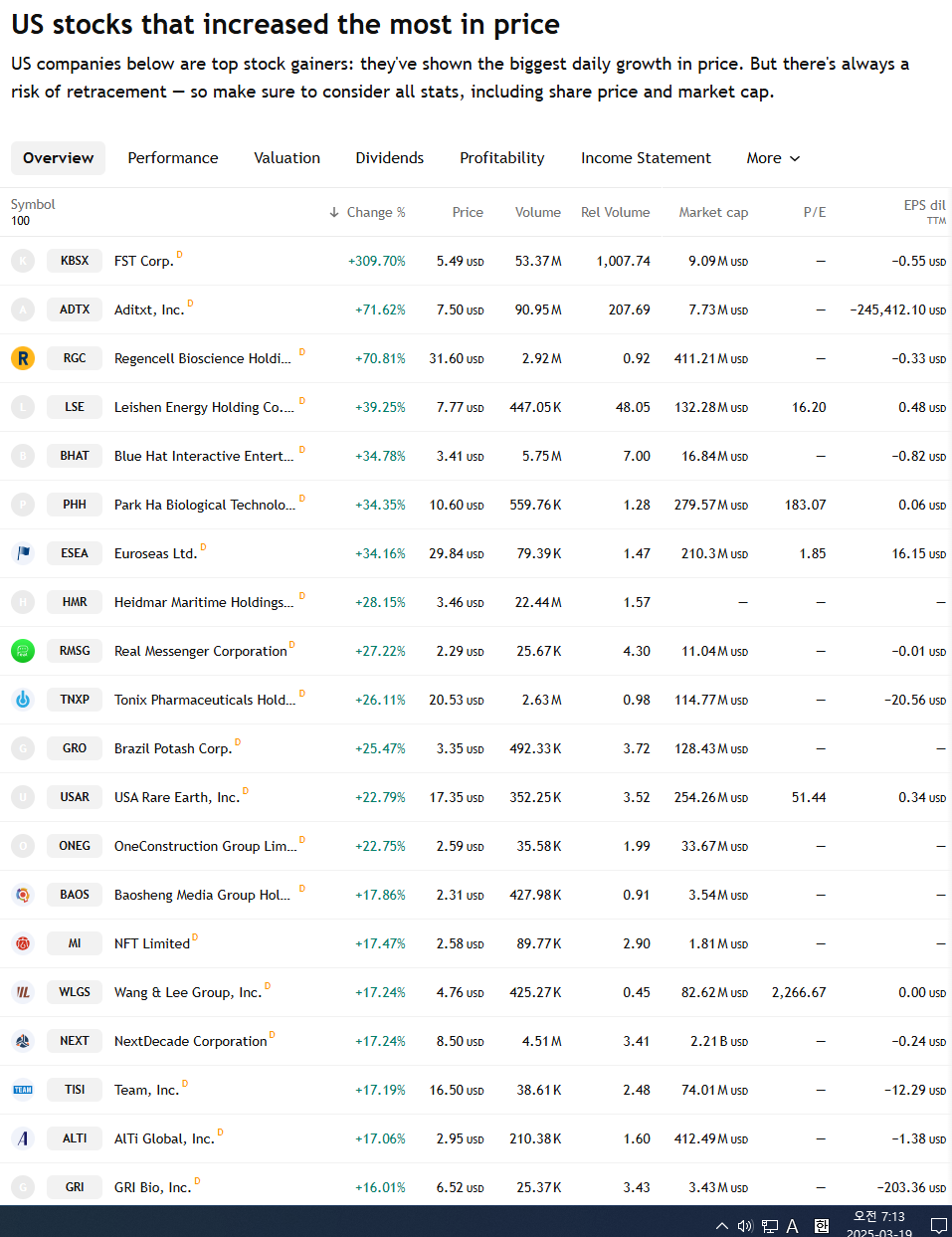Image resolution: width=952 pixels, height=1237 pixels.
Task: Open the ADTX ticker symbol badge
Action: click(x=75, y=309)
